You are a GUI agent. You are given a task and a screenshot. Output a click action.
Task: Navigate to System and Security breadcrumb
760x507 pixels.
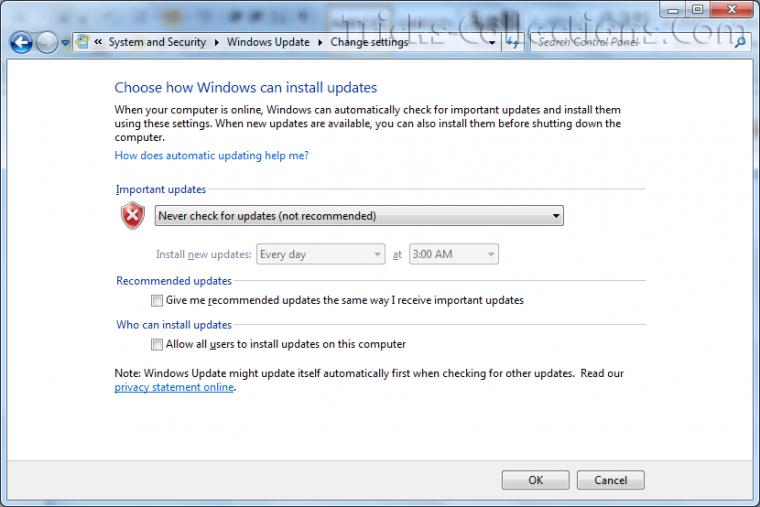coord(157,42)
